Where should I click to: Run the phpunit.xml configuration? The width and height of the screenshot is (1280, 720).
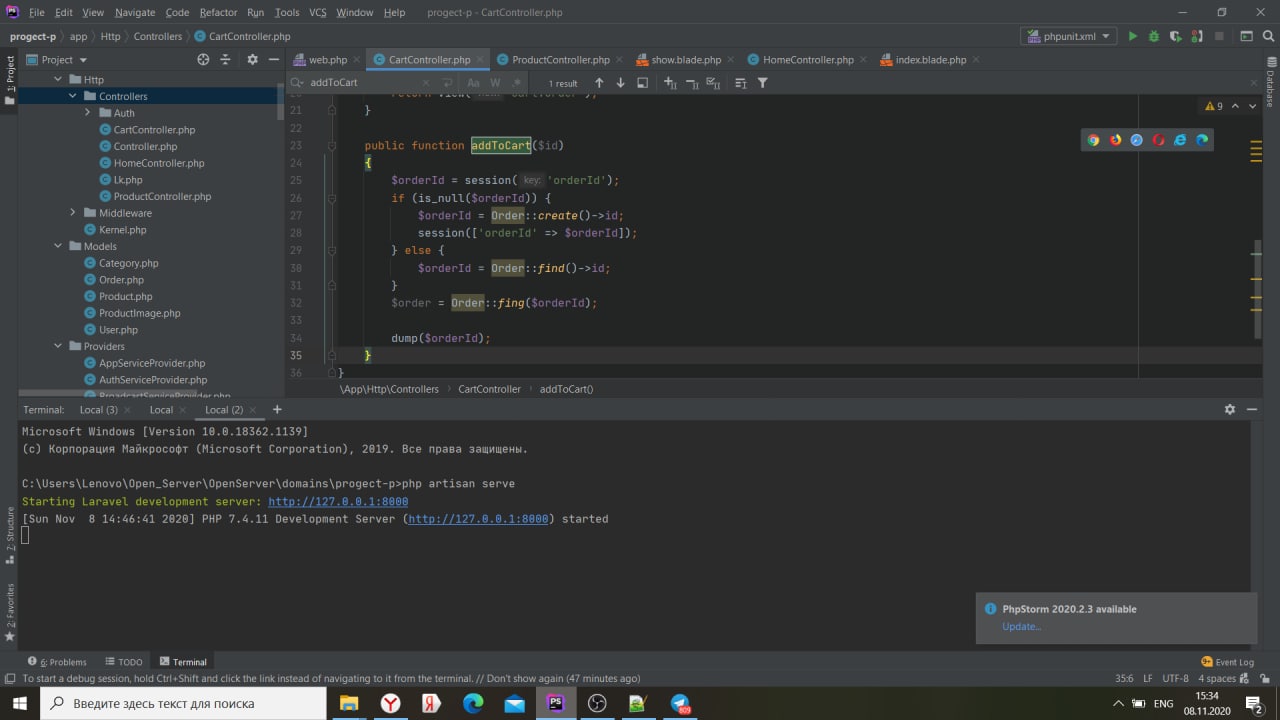click(1132, 36)
